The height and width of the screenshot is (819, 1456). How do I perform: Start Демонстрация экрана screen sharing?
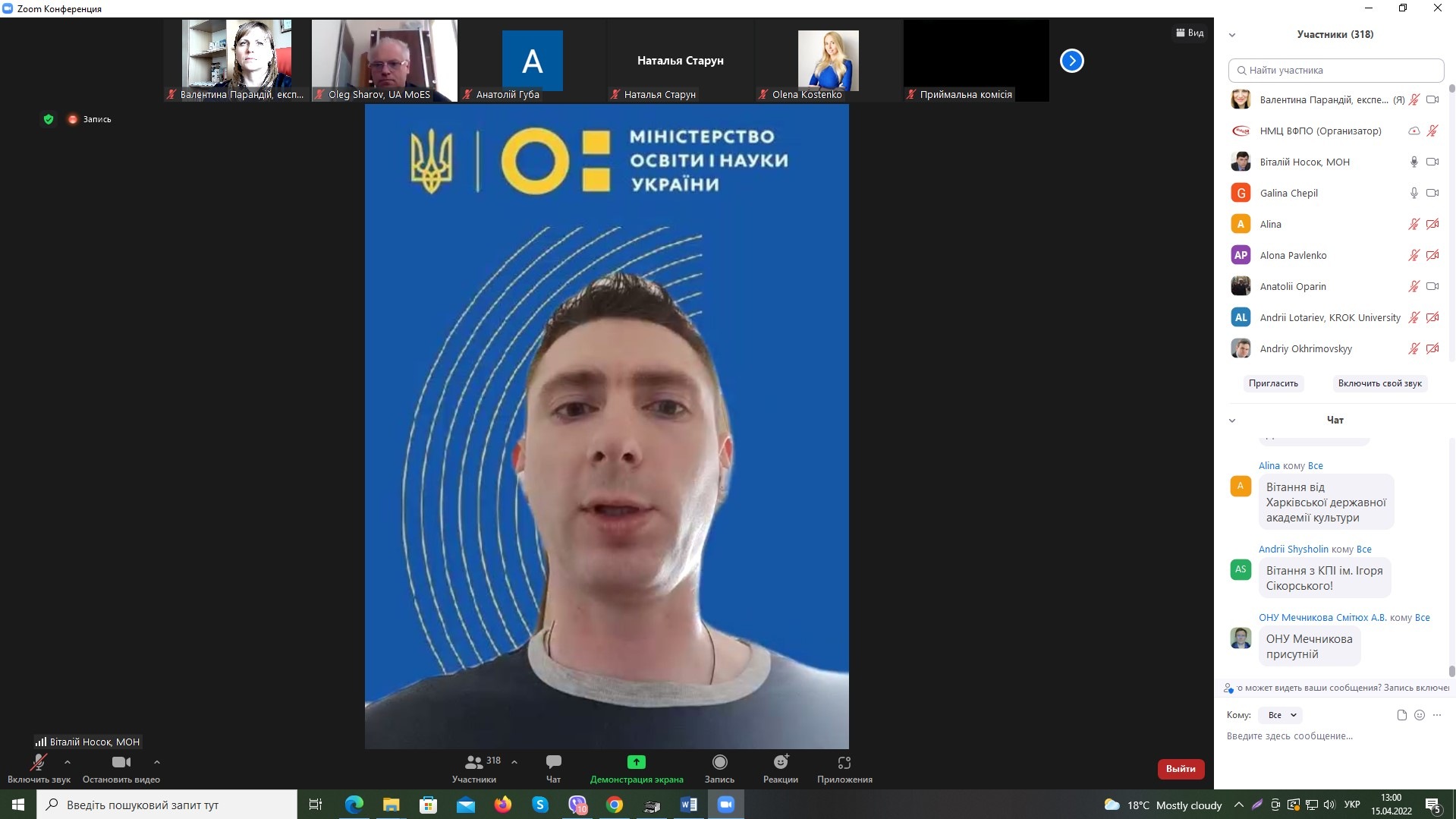(x=637, y=768)
